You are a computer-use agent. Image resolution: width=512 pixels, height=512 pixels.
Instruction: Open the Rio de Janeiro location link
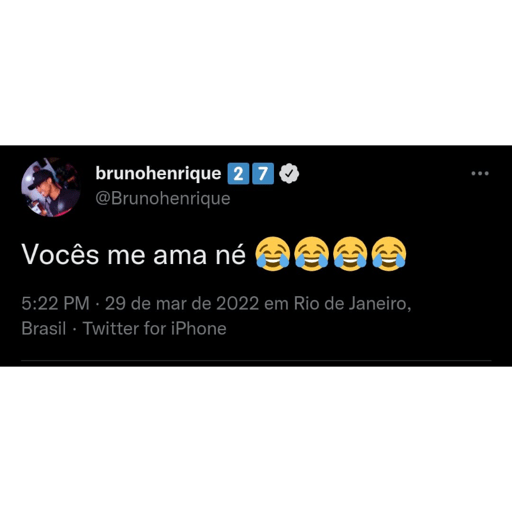[350, 304]
